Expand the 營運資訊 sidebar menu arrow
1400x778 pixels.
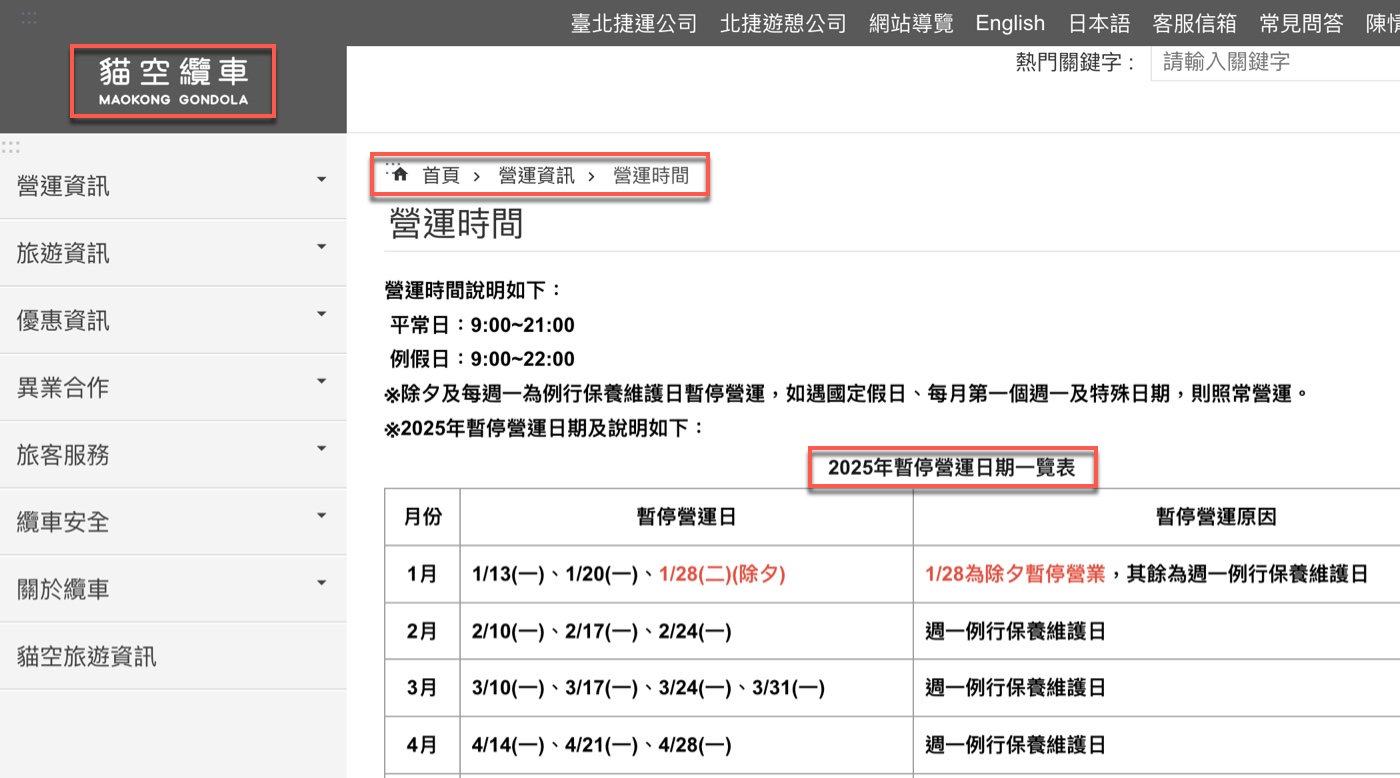pos(321,180)
